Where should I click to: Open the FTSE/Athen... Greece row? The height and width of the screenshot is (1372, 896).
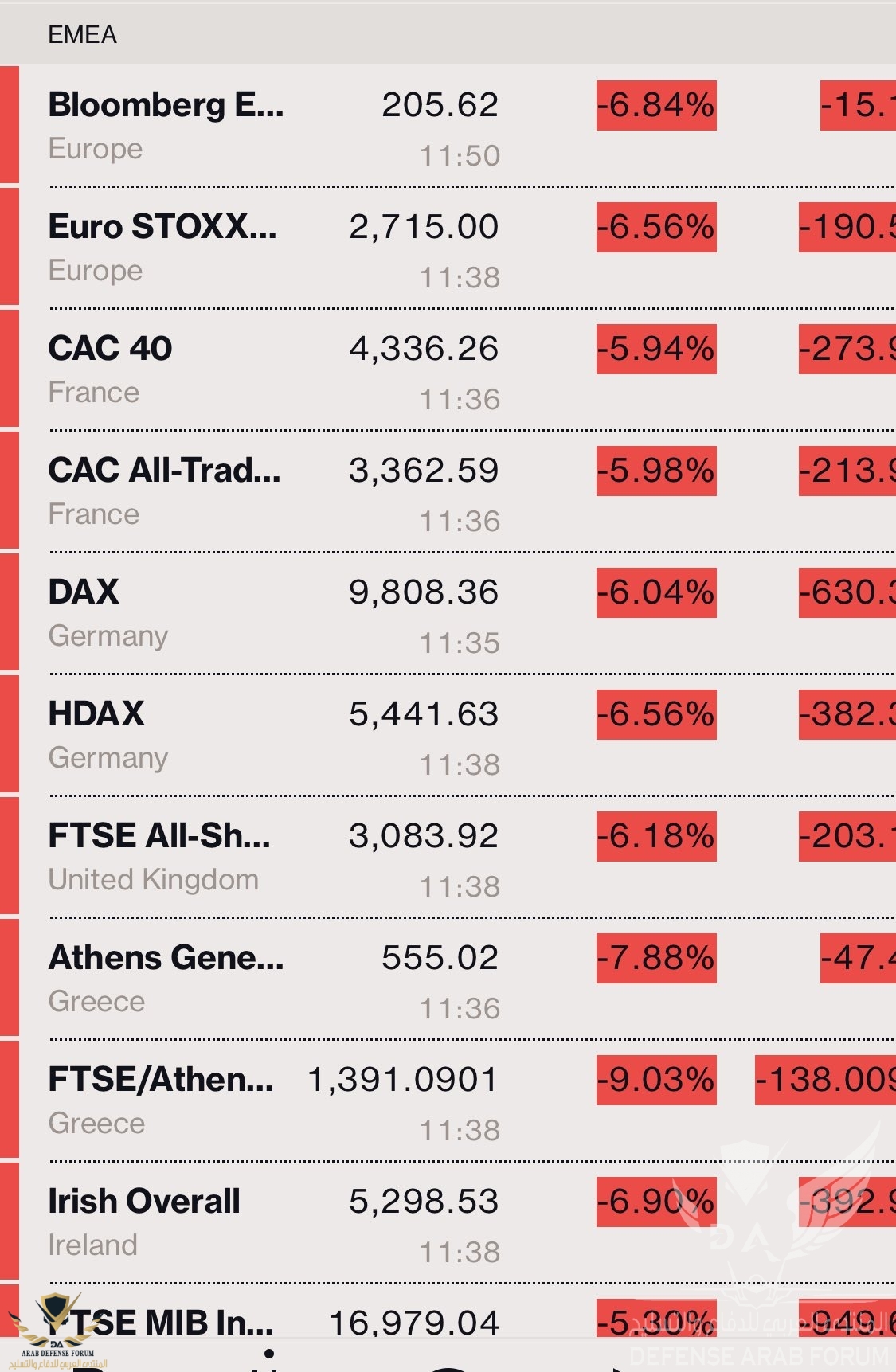click(448, 1100)
